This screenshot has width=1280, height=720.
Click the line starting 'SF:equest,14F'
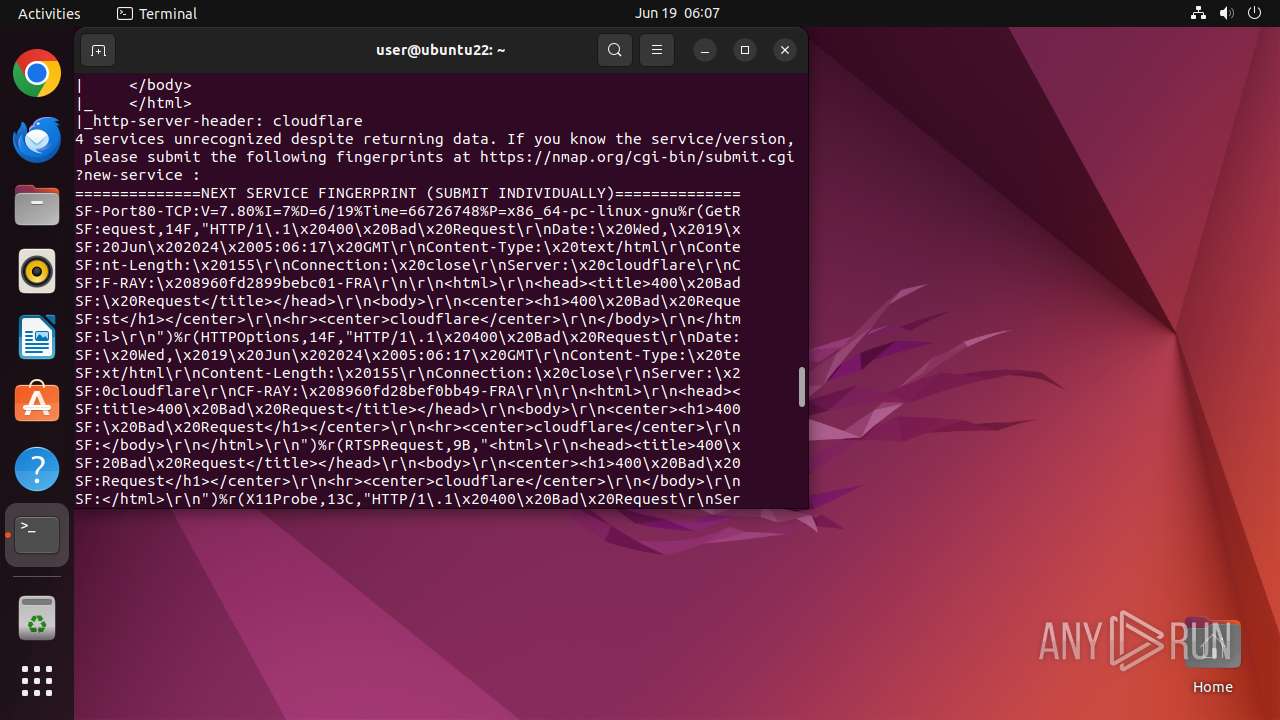(x=408, y=229)
